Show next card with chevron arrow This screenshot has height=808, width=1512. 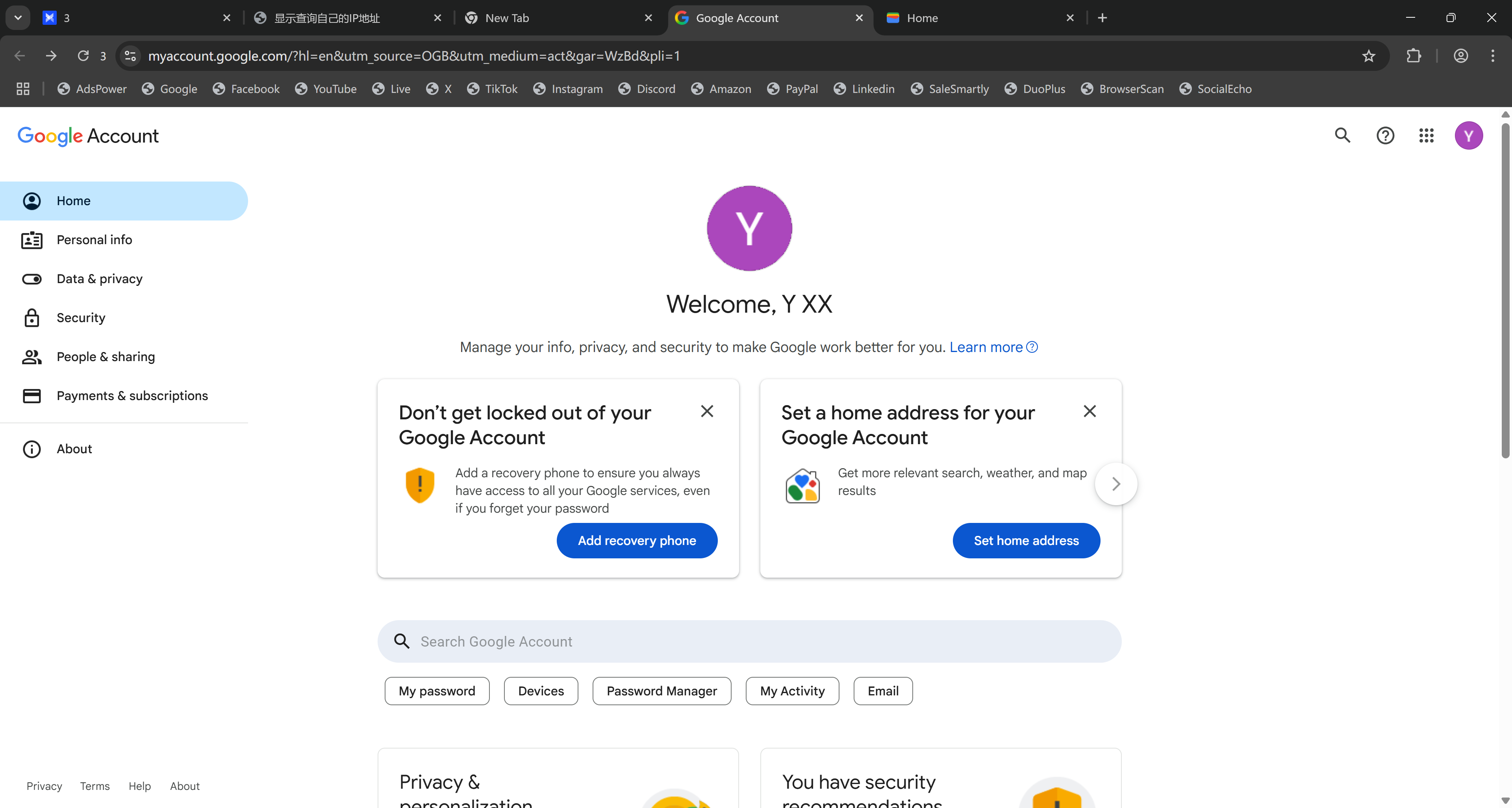(1116, 484)
